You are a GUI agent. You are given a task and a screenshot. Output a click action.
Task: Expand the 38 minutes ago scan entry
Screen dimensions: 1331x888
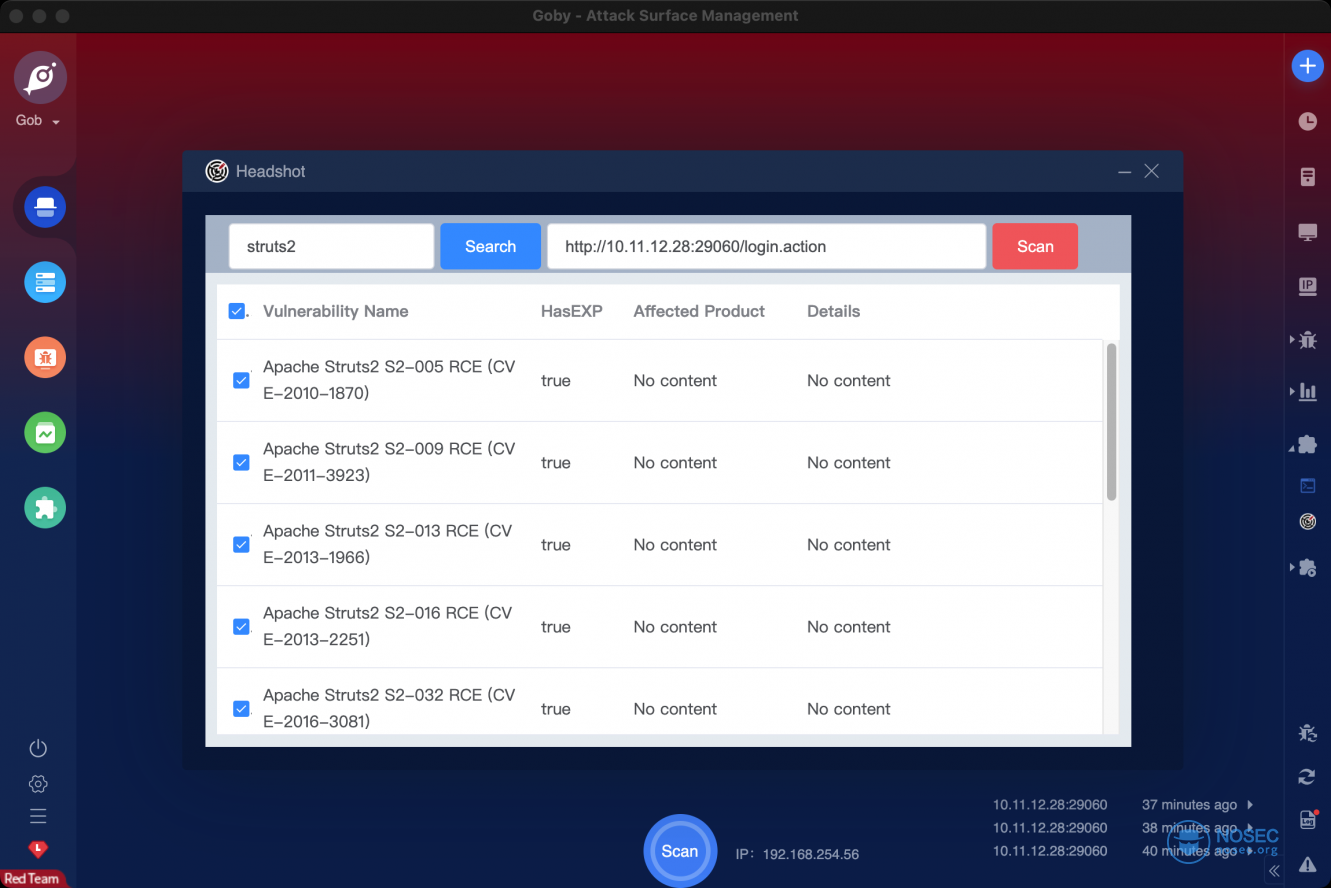[x=1250, y=827]
